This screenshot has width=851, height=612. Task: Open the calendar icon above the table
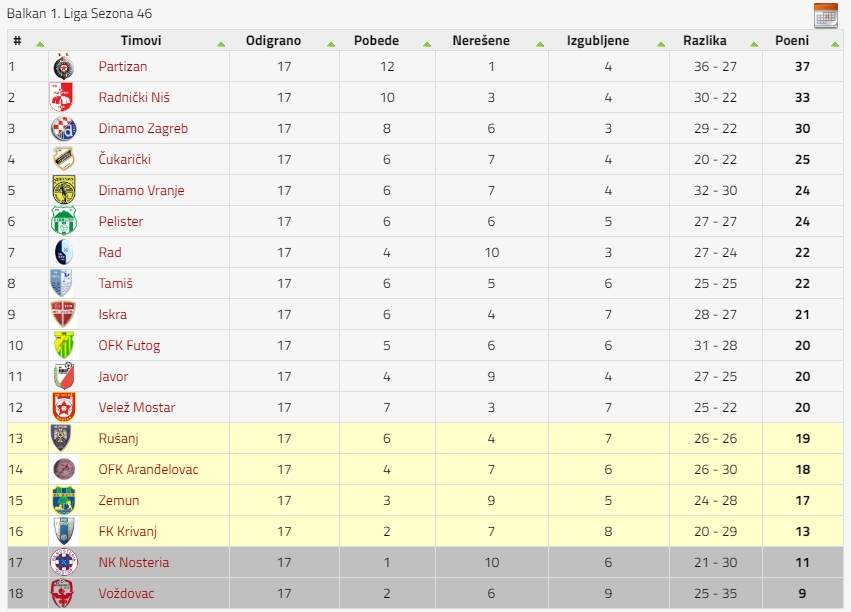(x=825, y=15)
